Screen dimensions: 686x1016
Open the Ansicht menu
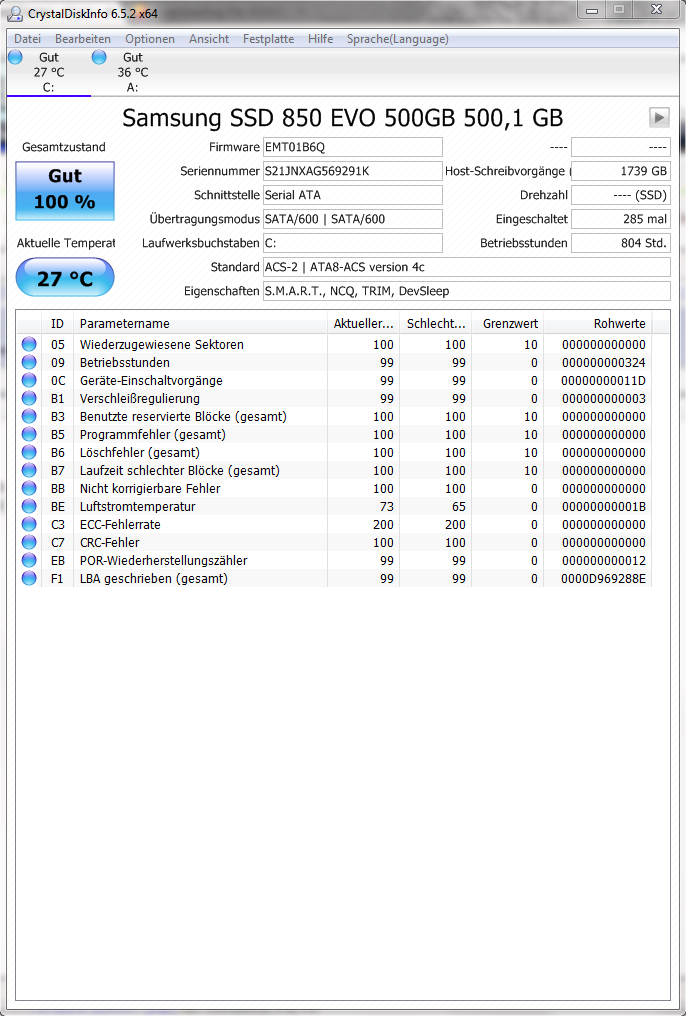[209, 39]
